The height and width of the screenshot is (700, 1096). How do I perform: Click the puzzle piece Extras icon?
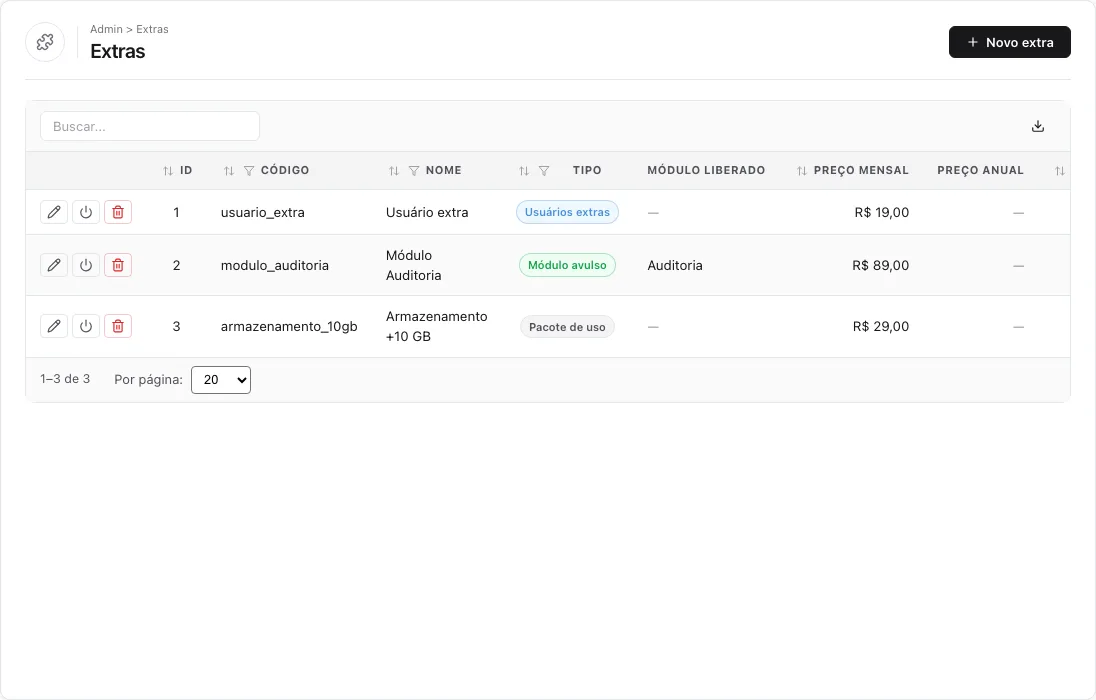[45, 42]
